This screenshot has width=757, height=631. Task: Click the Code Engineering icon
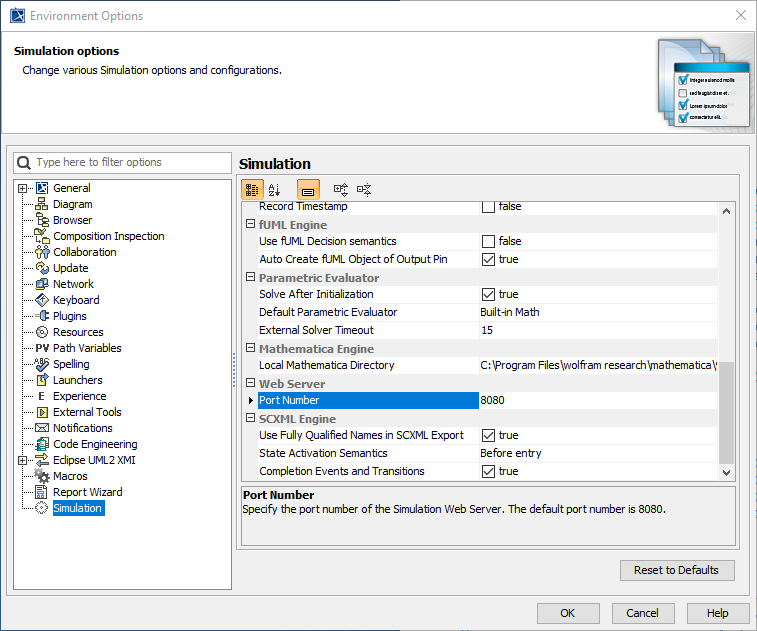[42, 444]
